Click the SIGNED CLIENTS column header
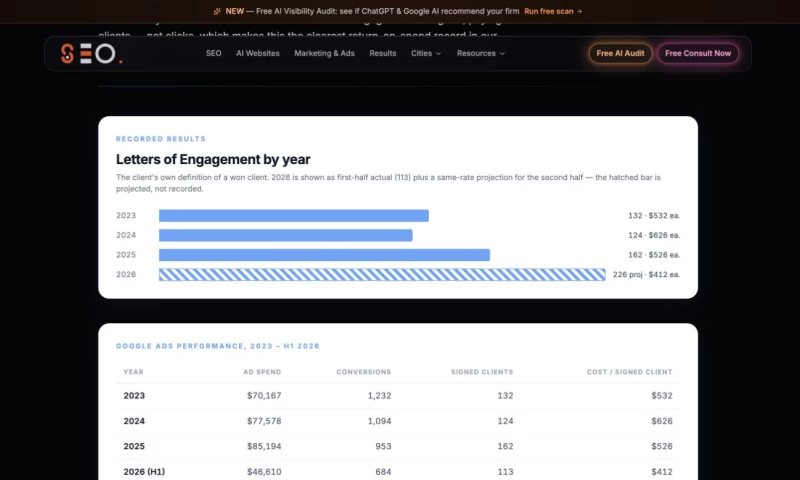Viewport: 800px width, 480px height. 482,372
